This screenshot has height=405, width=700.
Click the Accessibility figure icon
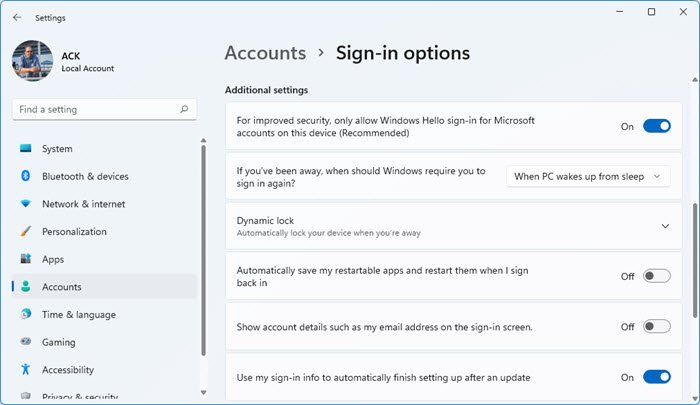coord(26,370)
